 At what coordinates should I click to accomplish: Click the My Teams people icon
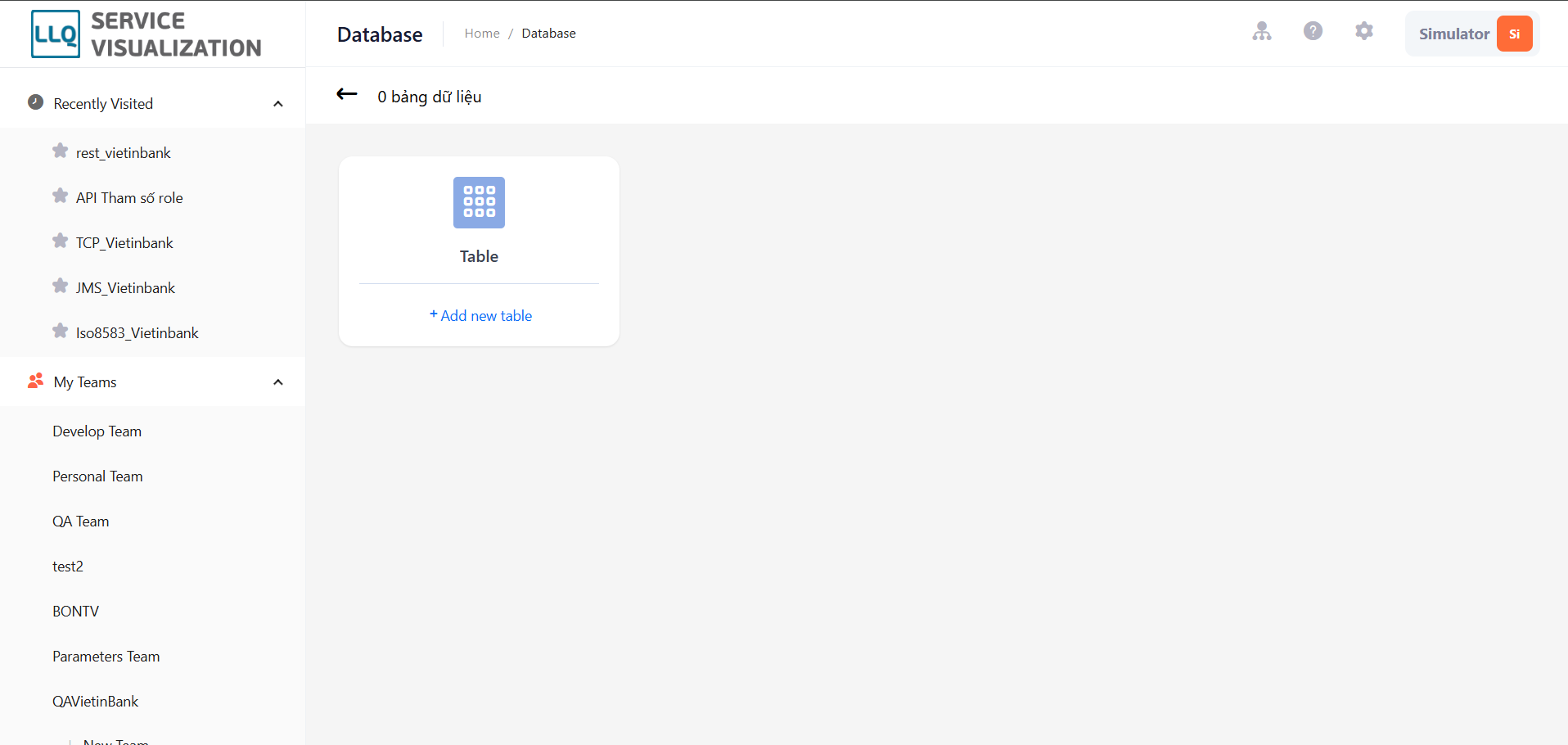[x=35, y=381]
